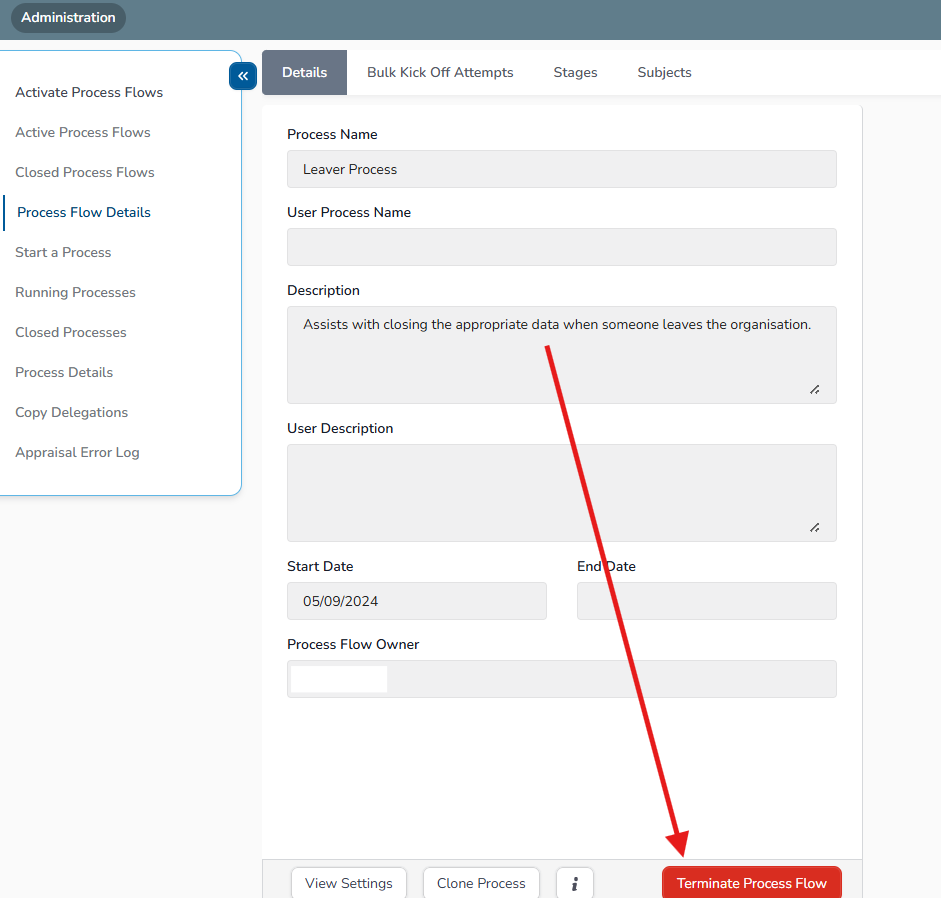Image resolution: width=941 pixels, height=898 pixels.
Task: Click the Process Name field
Action: 561,169
